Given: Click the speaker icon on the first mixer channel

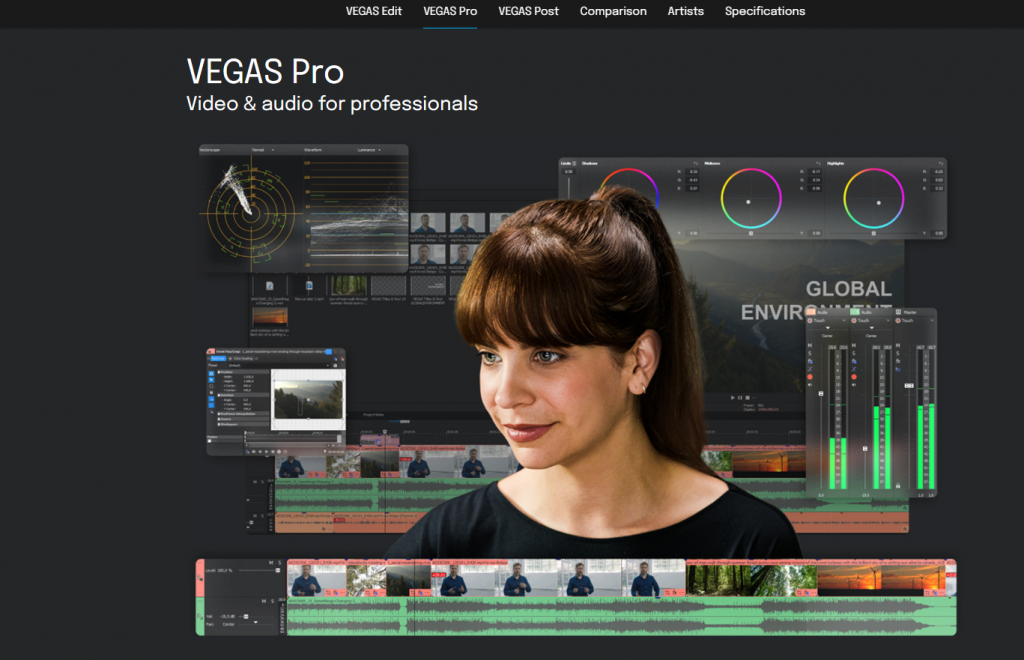Looking at the screenshot, I should 809,385.
